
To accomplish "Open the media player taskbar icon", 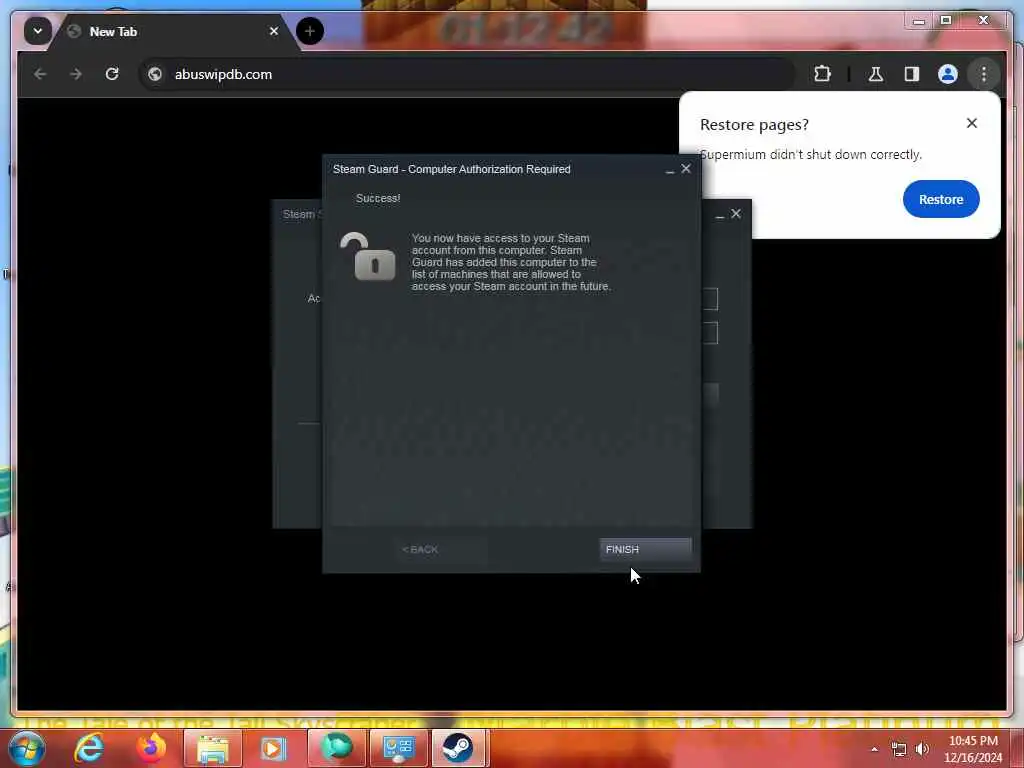I will pos(274,748).
